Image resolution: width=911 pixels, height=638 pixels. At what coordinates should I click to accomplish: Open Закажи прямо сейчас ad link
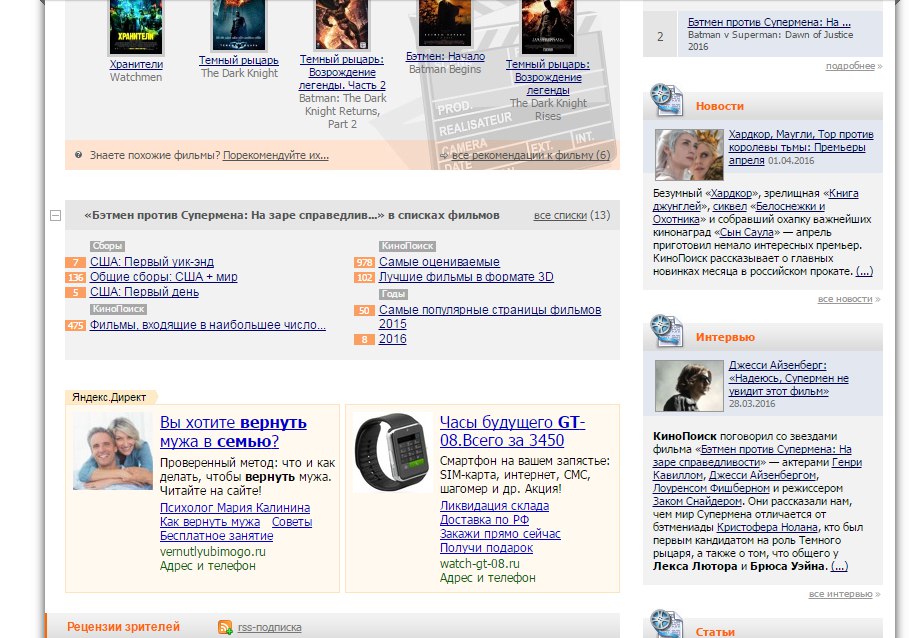click(x=500, y=534)
